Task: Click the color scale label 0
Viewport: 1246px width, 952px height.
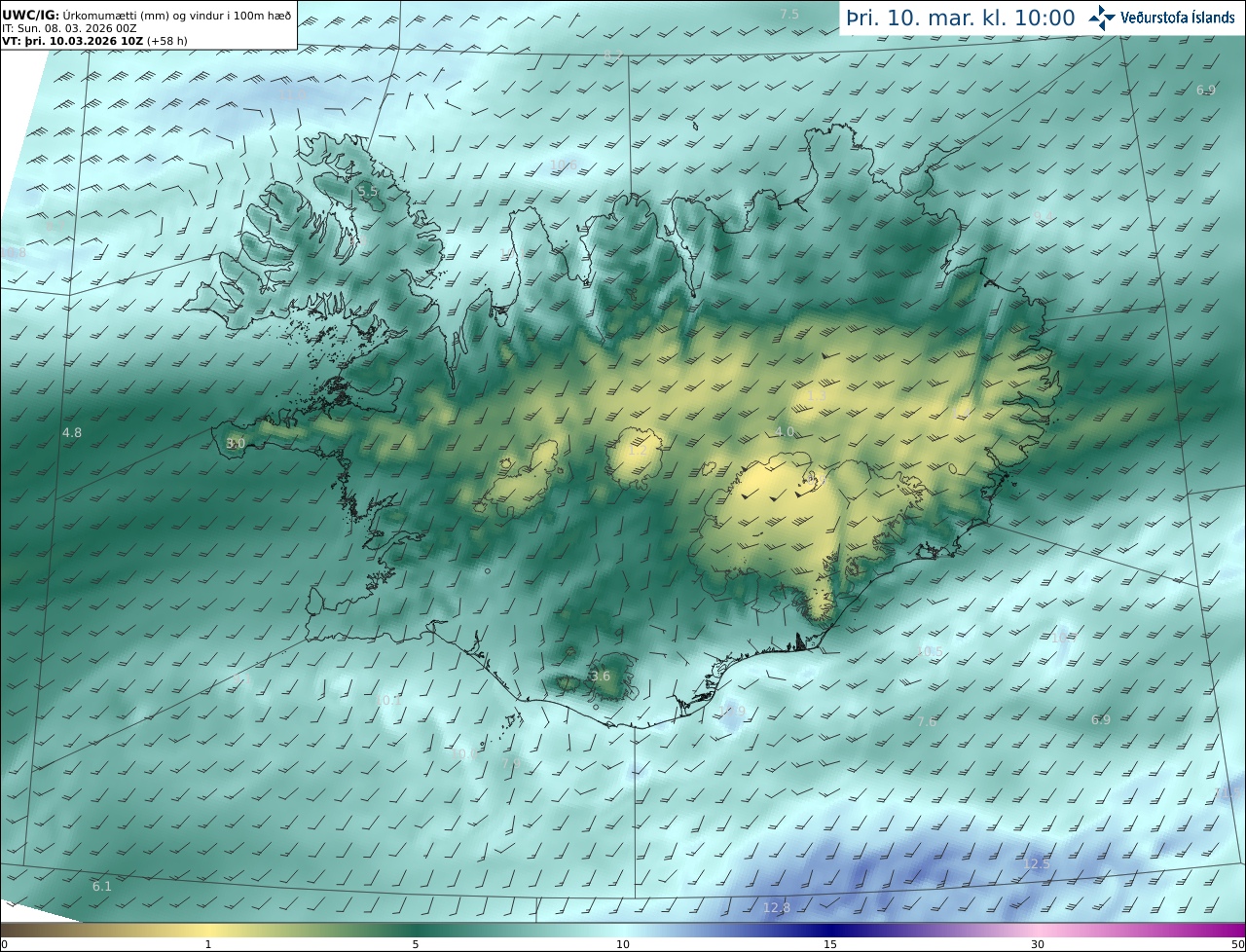Action: (x=4, y=944)
